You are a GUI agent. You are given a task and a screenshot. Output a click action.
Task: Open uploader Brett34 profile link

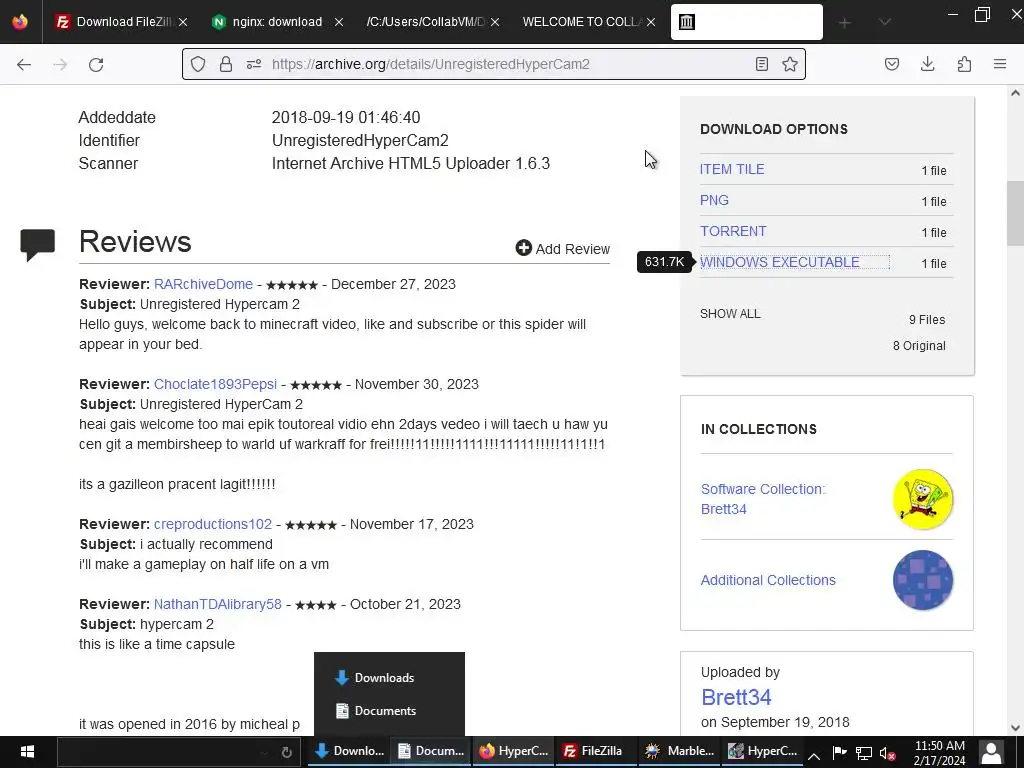click(x=736, y=697)
